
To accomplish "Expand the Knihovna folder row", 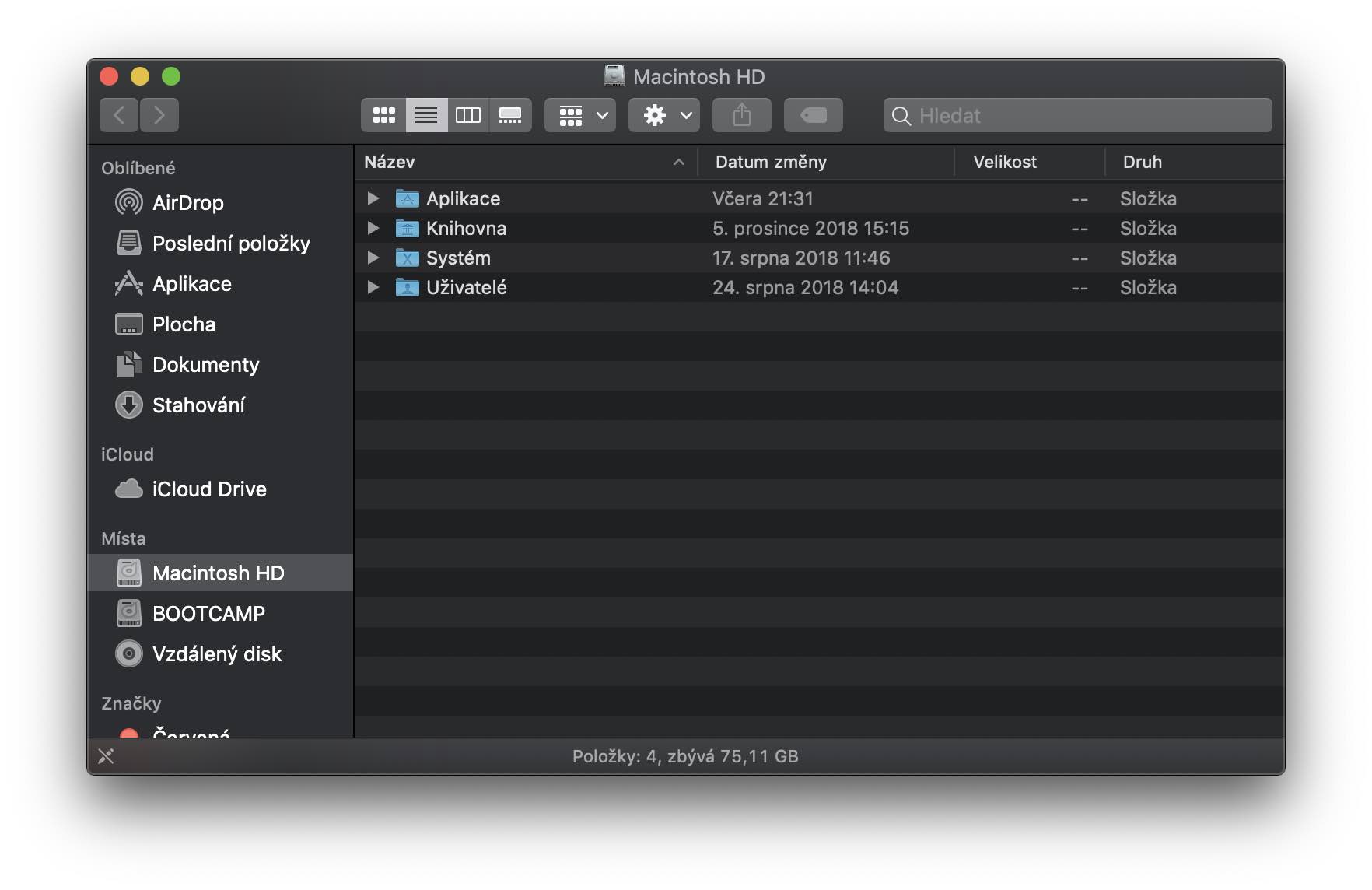I will [x=373, y=228].
